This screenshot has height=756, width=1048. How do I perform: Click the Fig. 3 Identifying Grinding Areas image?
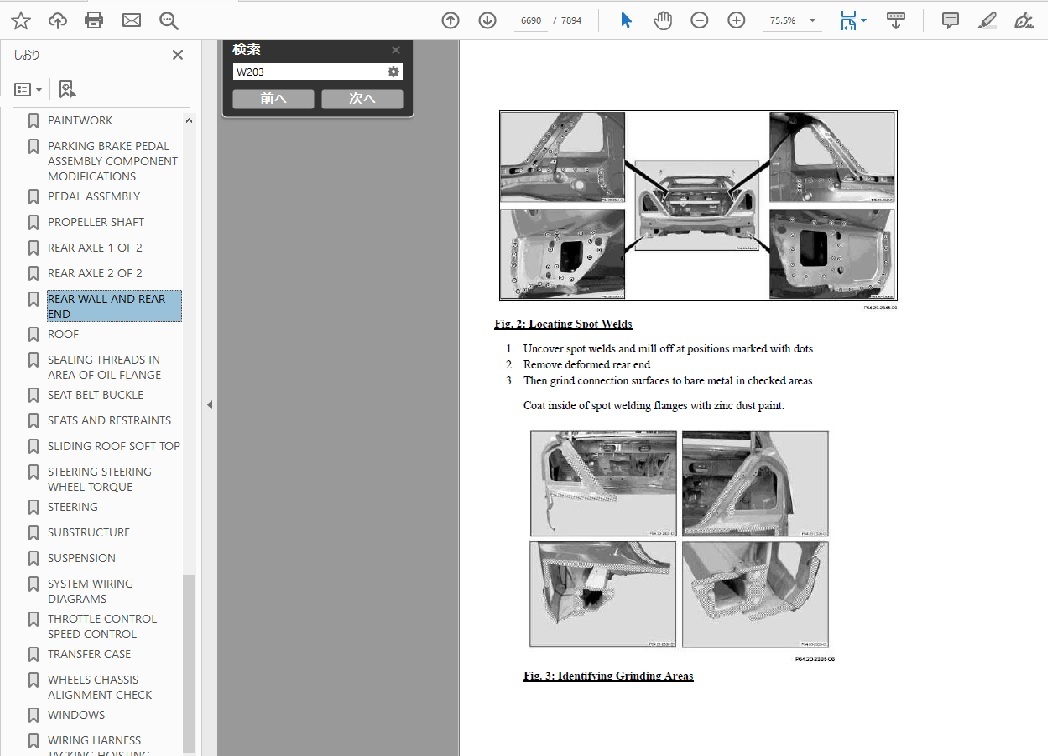(679, 539)
